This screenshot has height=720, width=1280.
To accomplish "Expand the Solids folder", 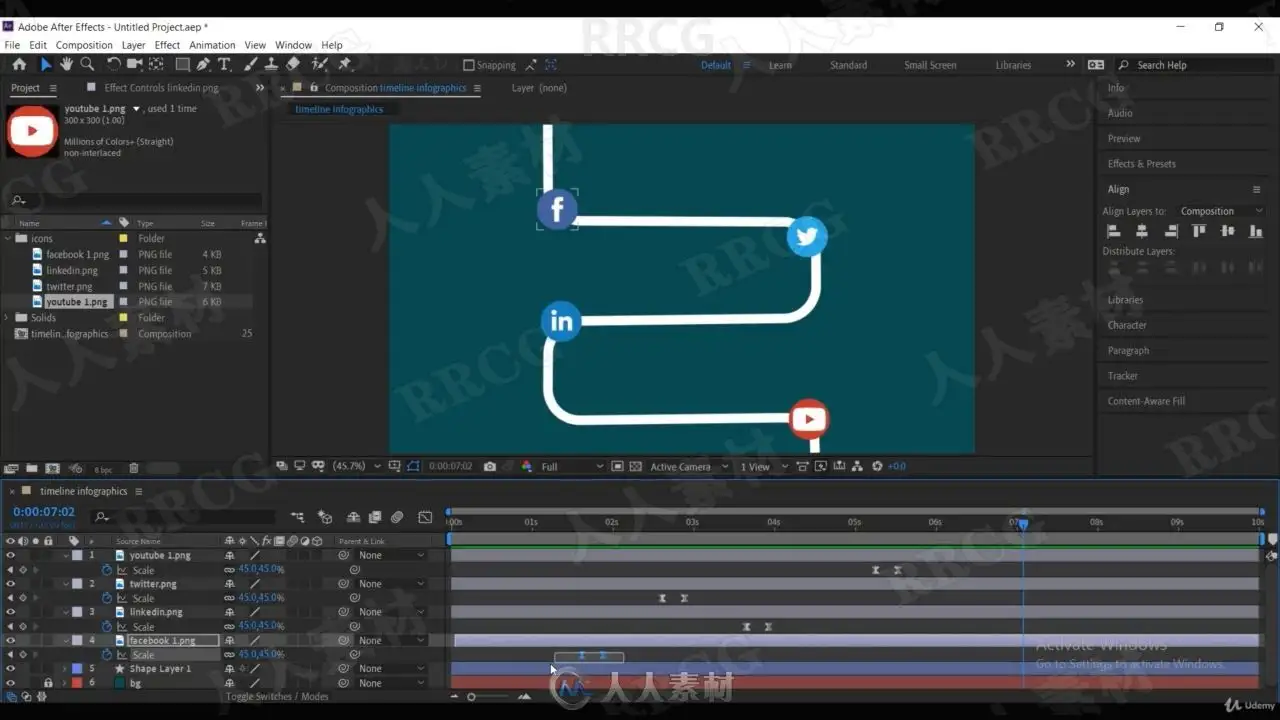I will (8, 318).
